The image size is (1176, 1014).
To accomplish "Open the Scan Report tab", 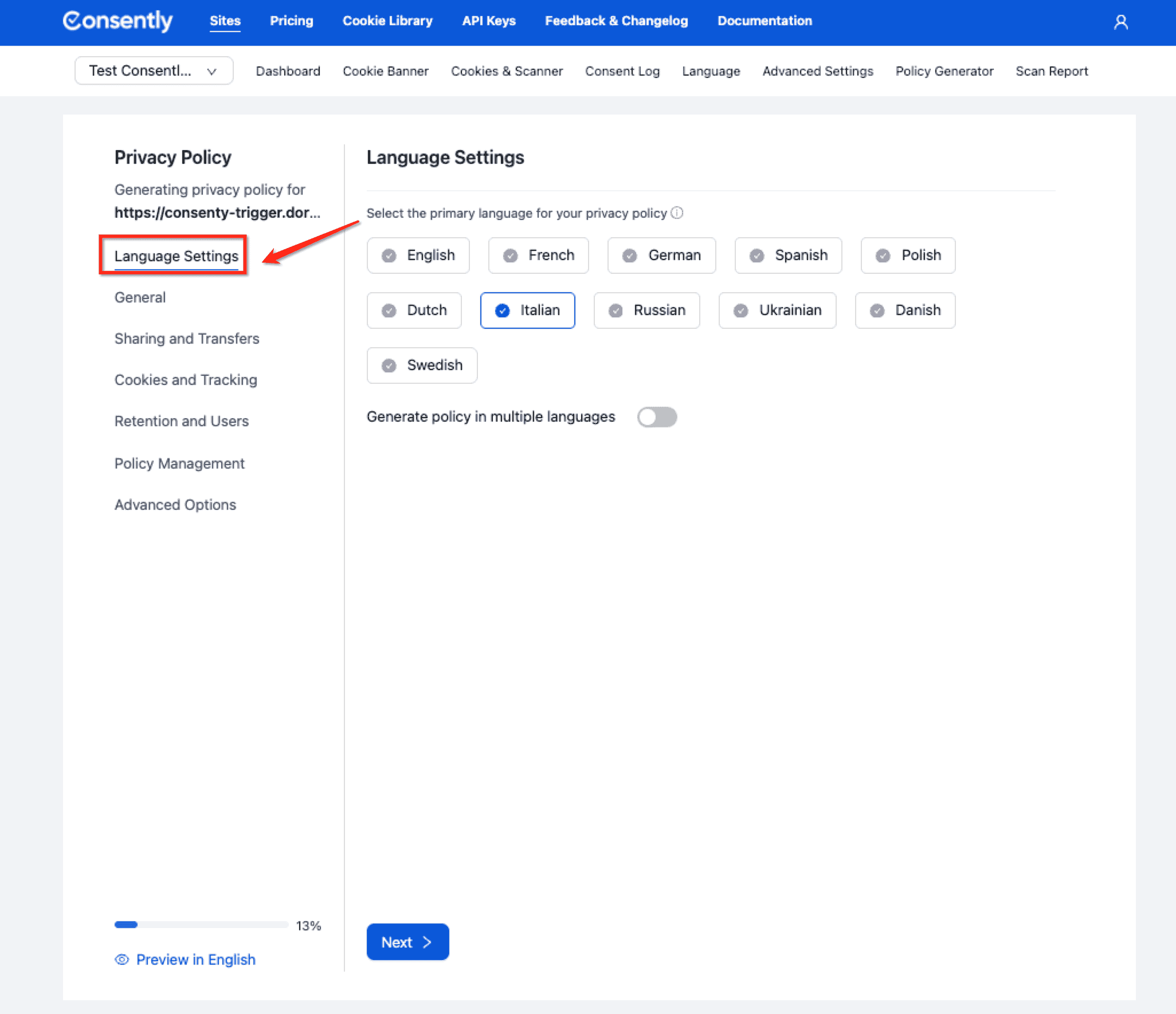I will coord(1051,71).
